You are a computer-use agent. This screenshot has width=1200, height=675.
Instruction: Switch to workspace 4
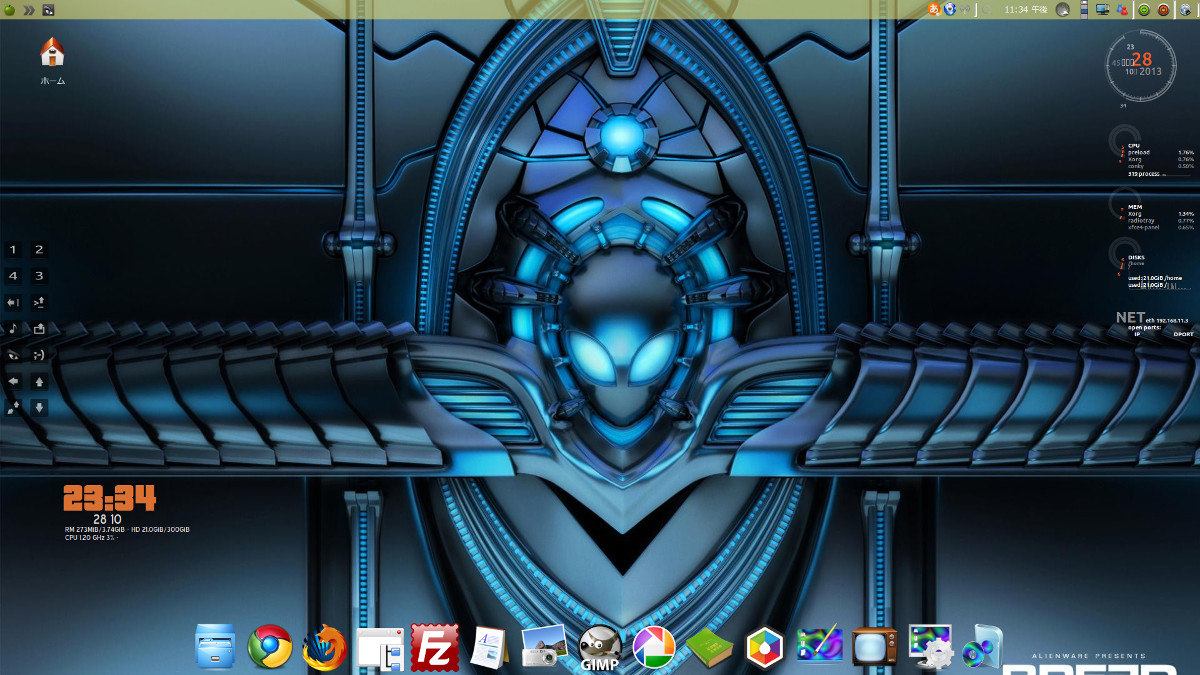click(13, 276)
